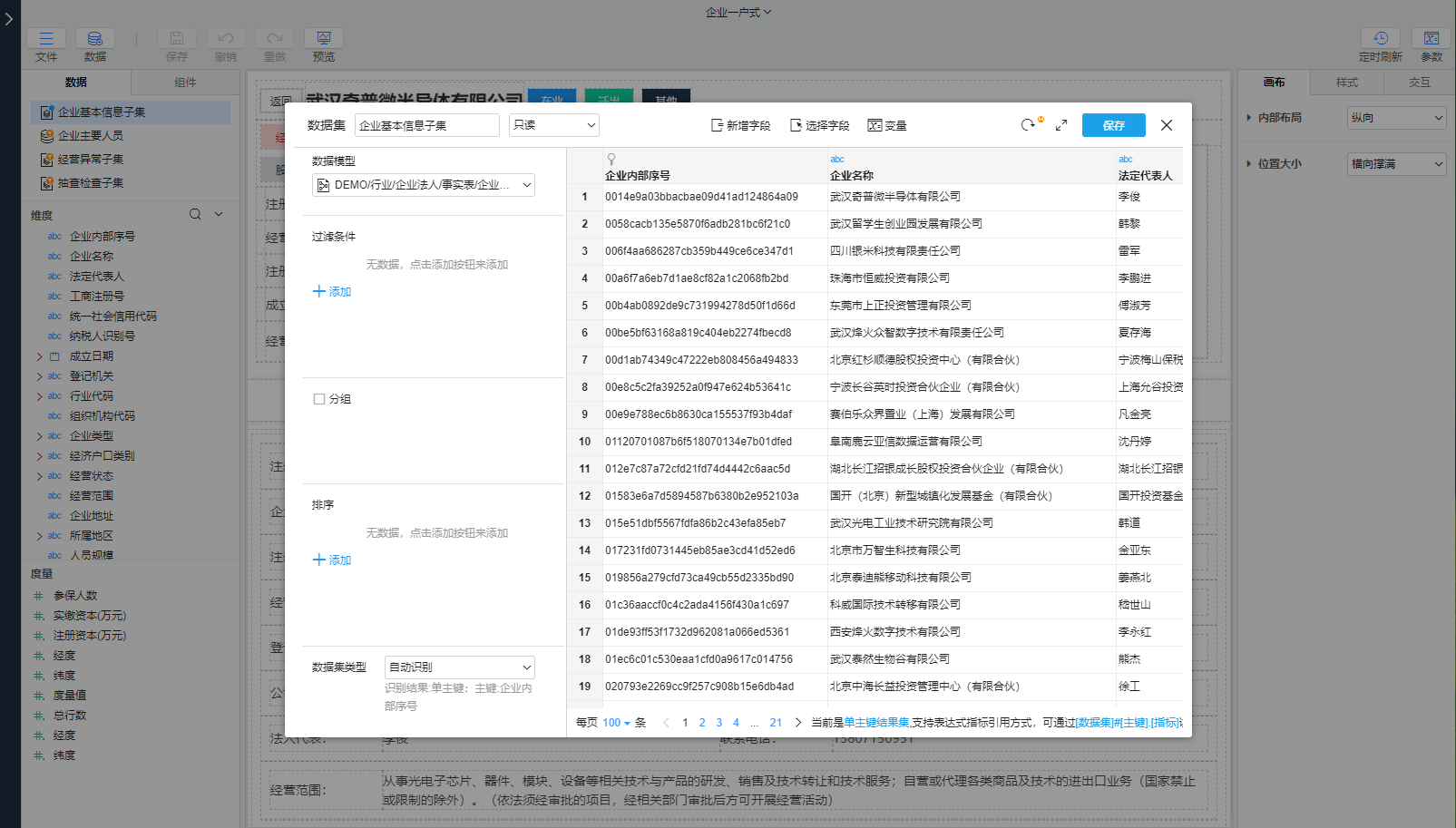Screen dimensions: 1456x828
Task: Go to page 2 of results
Action: point(702,723)
